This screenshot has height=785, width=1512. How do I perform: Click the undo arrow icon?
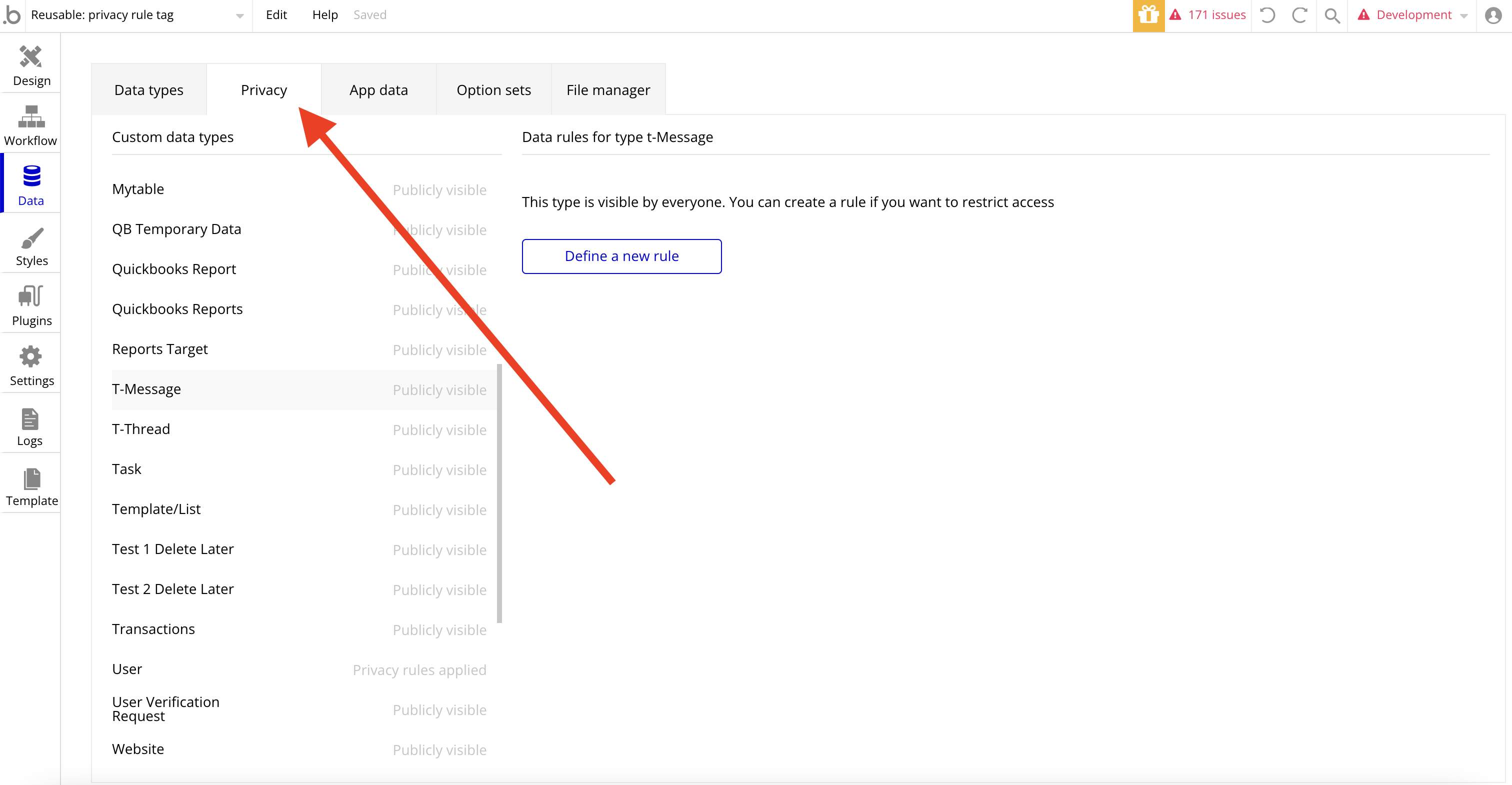coord(1267,15)
